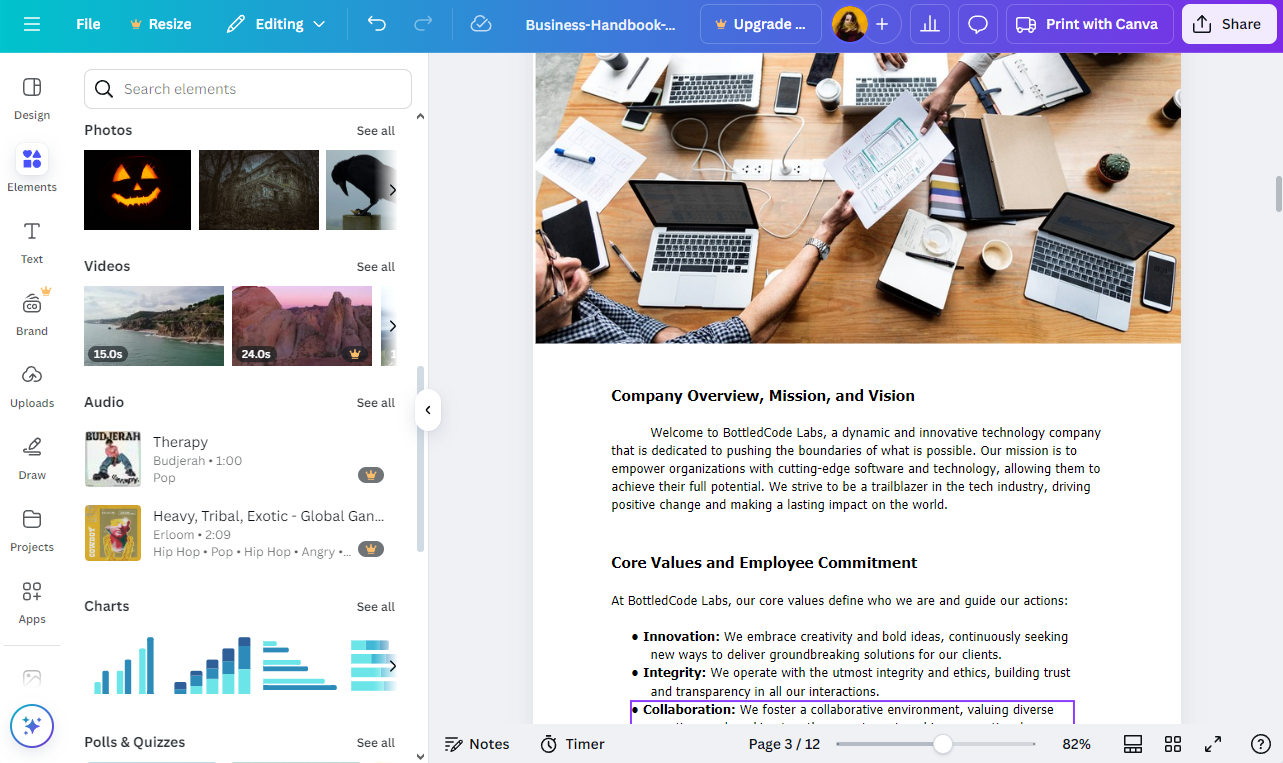Open the analytics chart icon

(930, 24)
